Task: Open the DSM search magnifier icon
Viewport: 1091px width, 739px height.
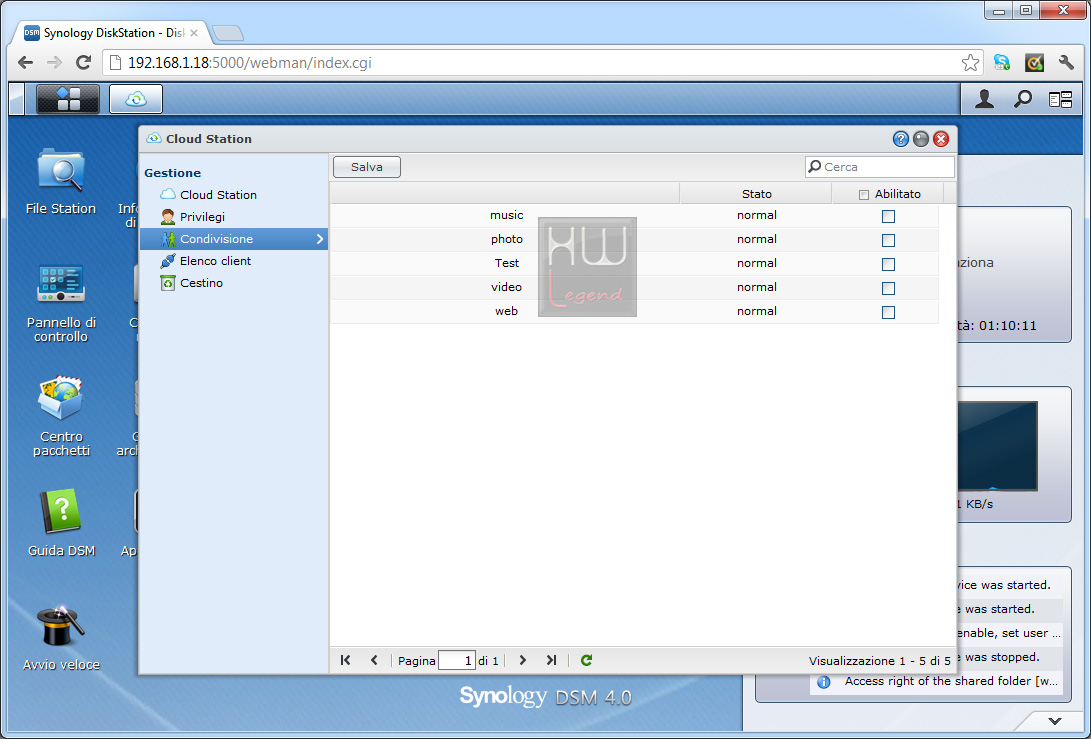Action: [1022, 100]
